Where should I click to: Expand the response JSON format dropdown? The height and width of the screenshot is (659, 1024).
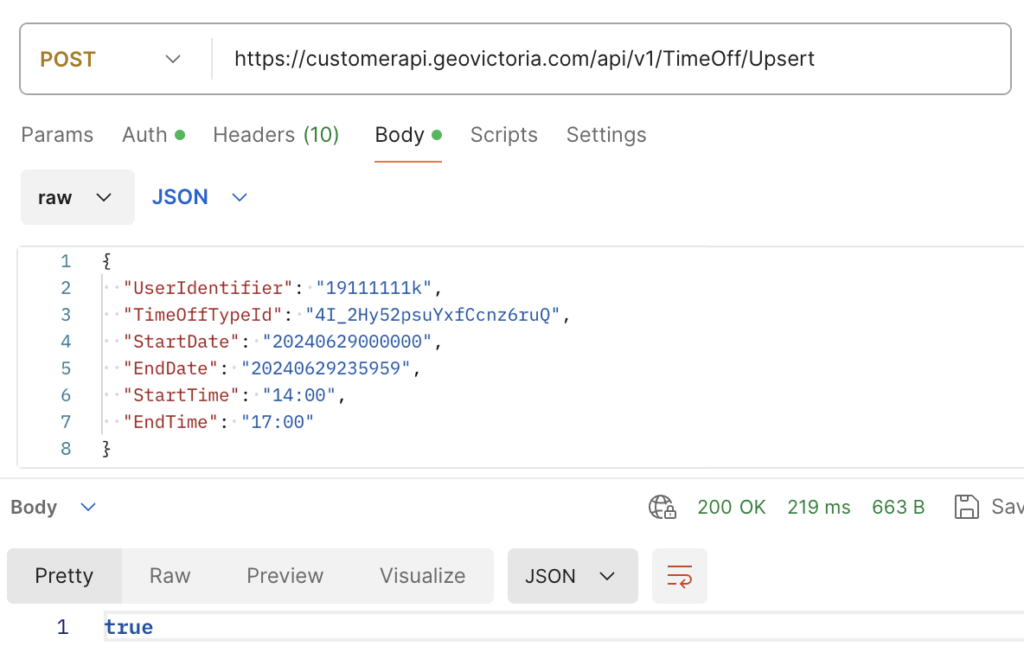click(x=572, y=576)
